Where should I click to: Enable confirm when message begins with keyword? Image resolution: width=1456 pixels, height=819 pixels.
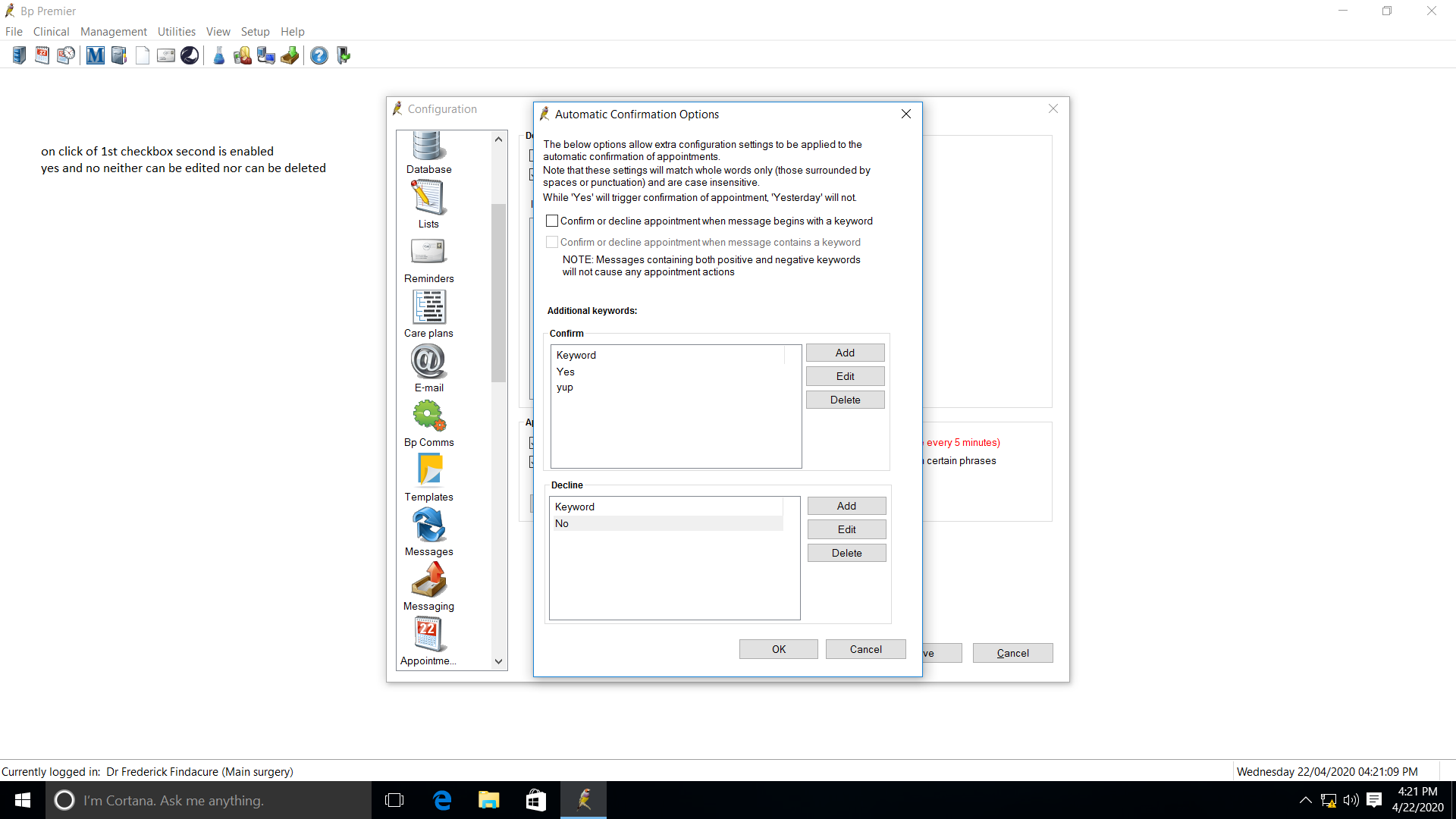click(x=552, y=221)
